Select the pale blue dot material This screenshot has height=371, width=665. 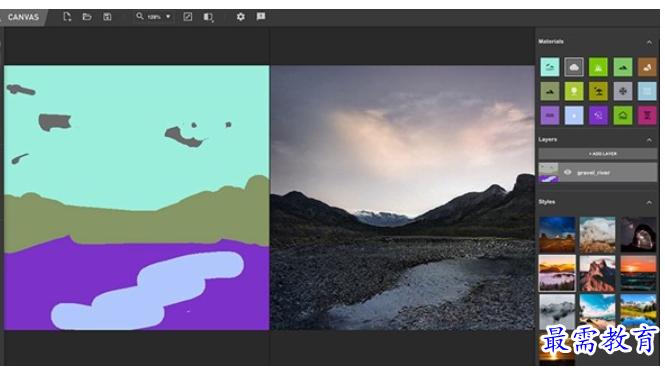pyautogui.click(x=574, y=115)
